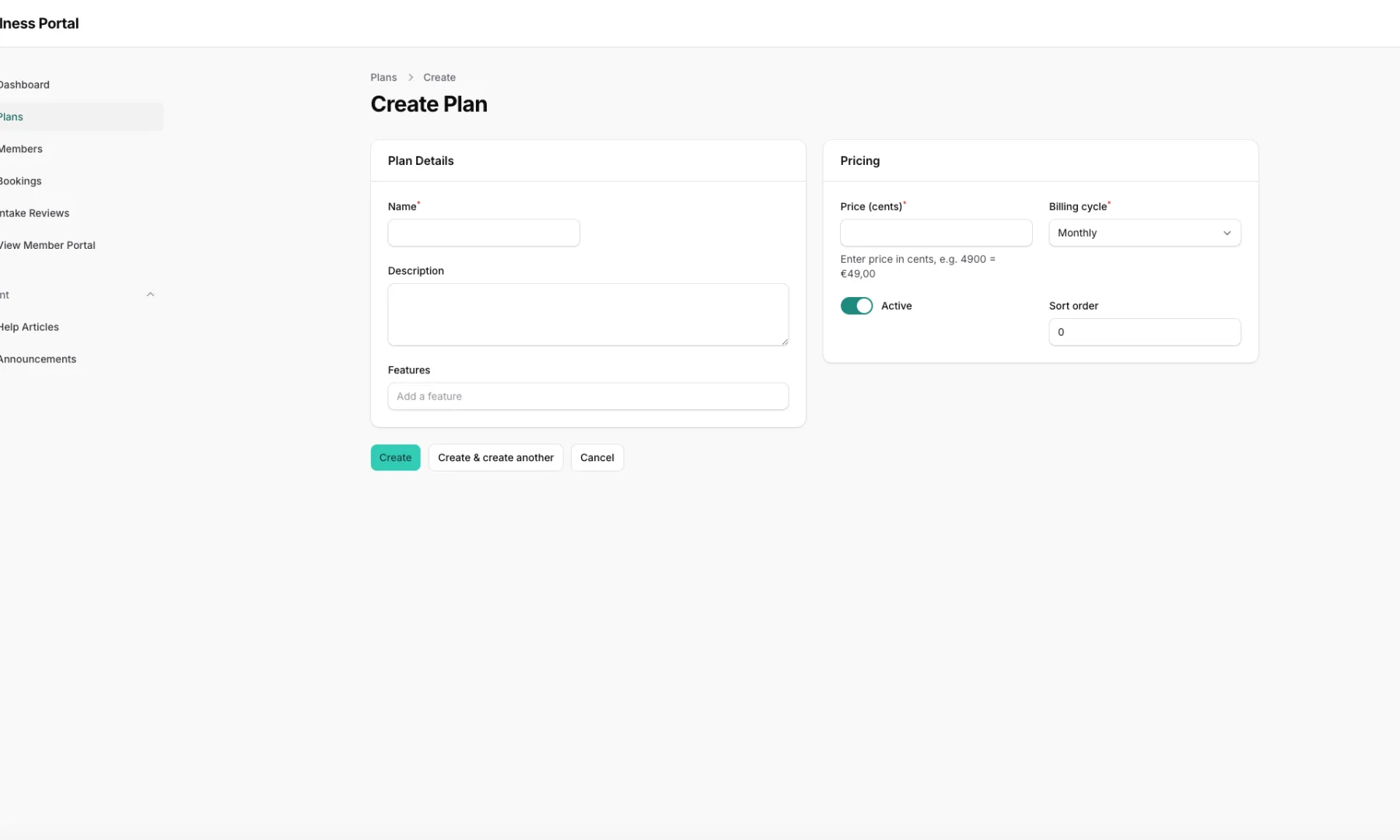
Task: Select Create & create another
Action: [x=495, y=457]
